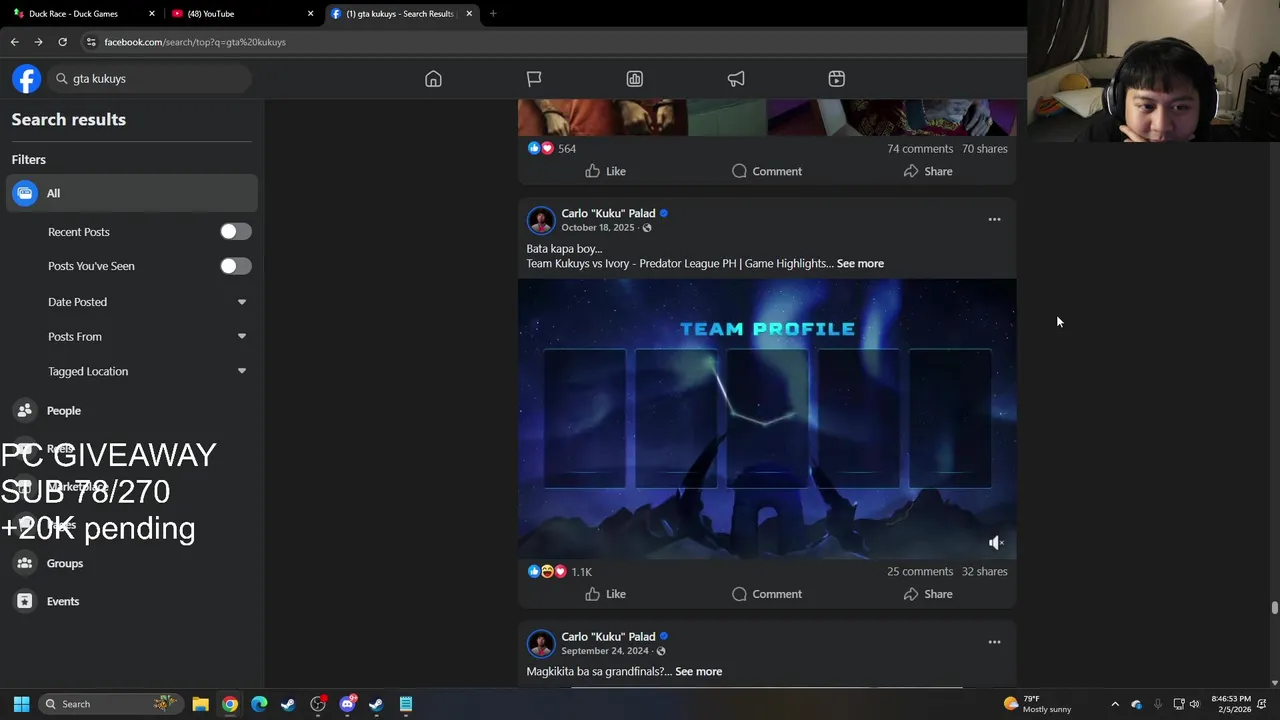The width and height of the screenshot is (1280, 720).
Task: Switch to the YouTube browser tab
Action: tap(240, 14)
